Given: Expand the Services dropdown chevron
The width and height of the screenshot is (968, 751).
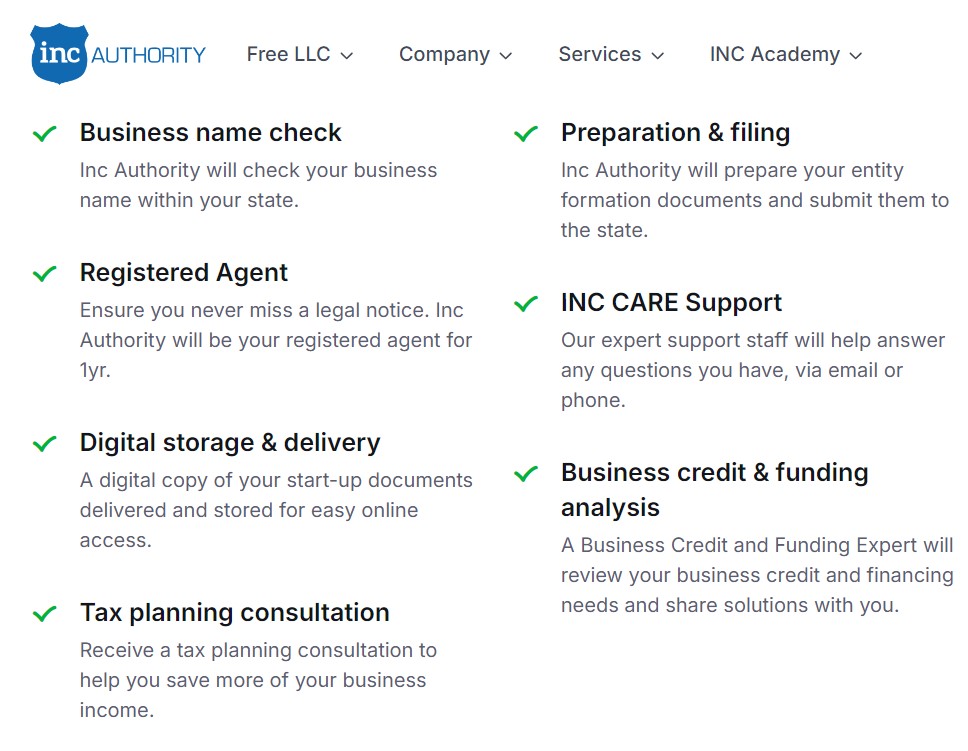Looking at the screenshot, I should (x=657, y=56).
